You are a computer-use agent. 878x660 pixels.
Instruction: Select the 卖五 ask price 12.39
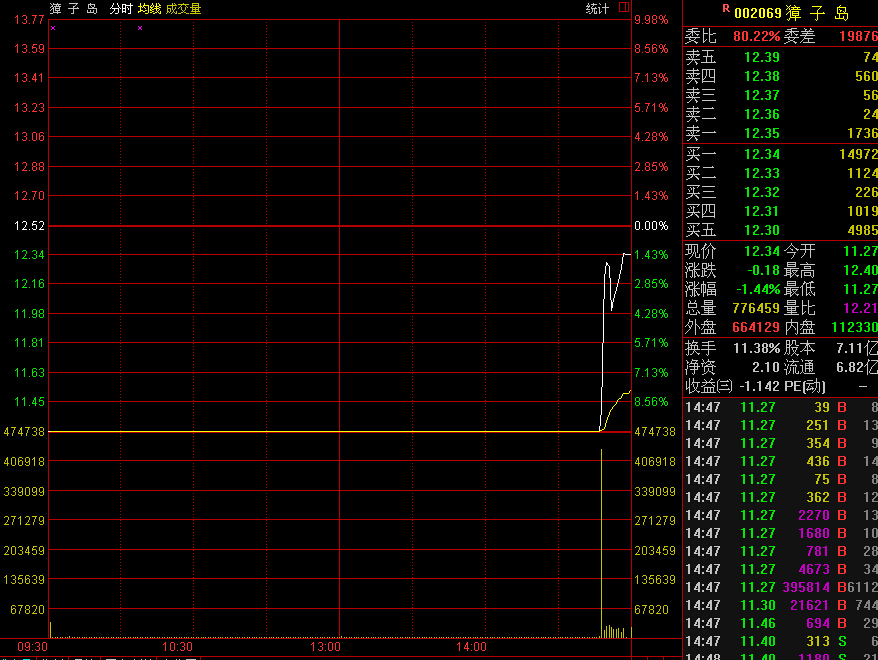762,57
